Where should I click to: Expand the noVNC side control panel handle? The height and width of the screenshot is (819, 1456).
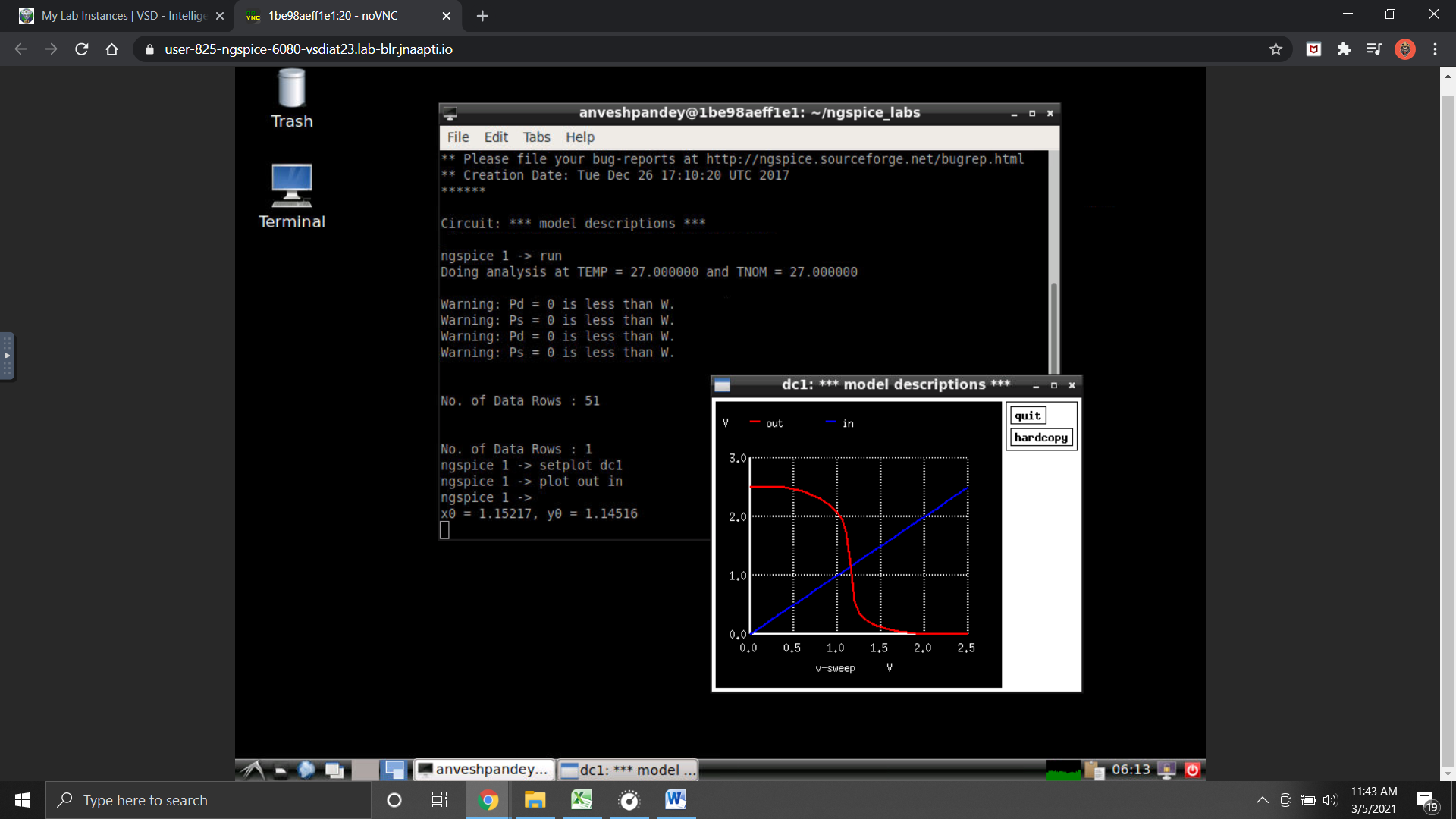(7, 356)
